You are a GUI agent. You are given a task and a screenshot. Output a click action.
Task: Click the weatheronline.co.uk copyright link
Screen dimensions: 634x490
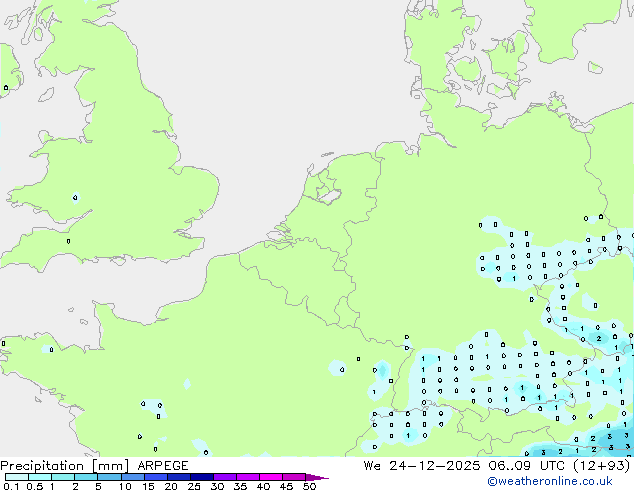[x=549, y=481]
